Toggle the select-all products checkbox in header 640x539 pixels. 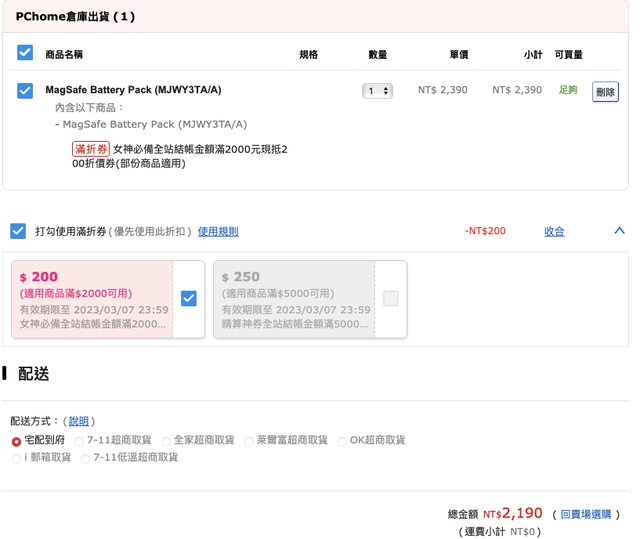25,53
